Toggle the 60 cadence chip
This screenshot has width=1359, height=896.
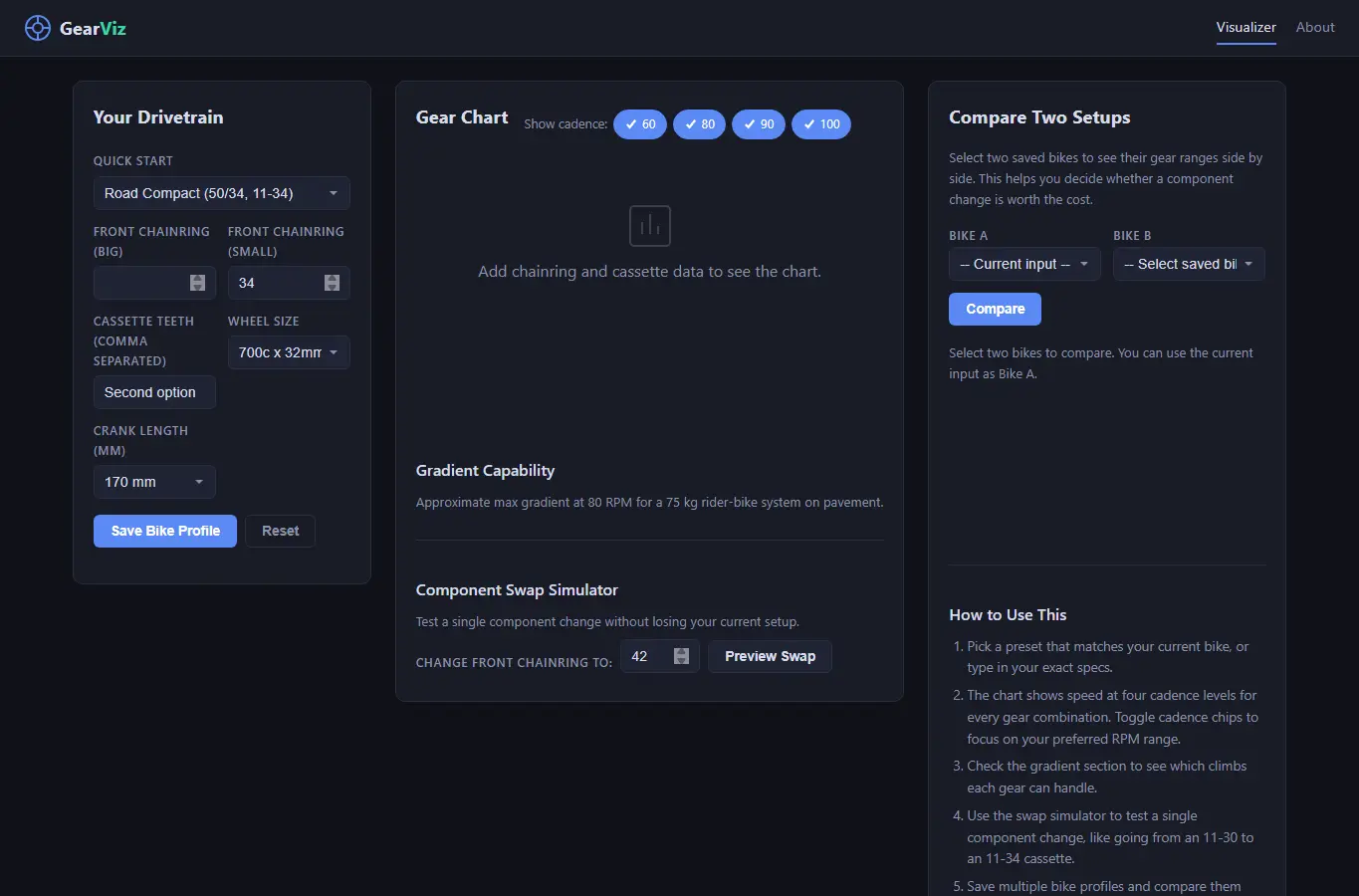point(640,124)
